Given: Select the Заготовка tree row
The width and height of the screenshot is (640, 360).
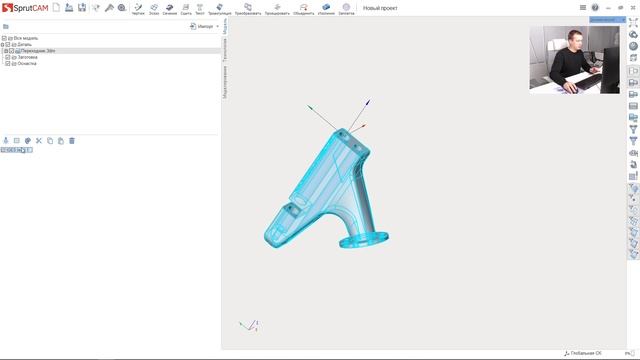Looking at the screenshot, I should [x=110, y=58].
